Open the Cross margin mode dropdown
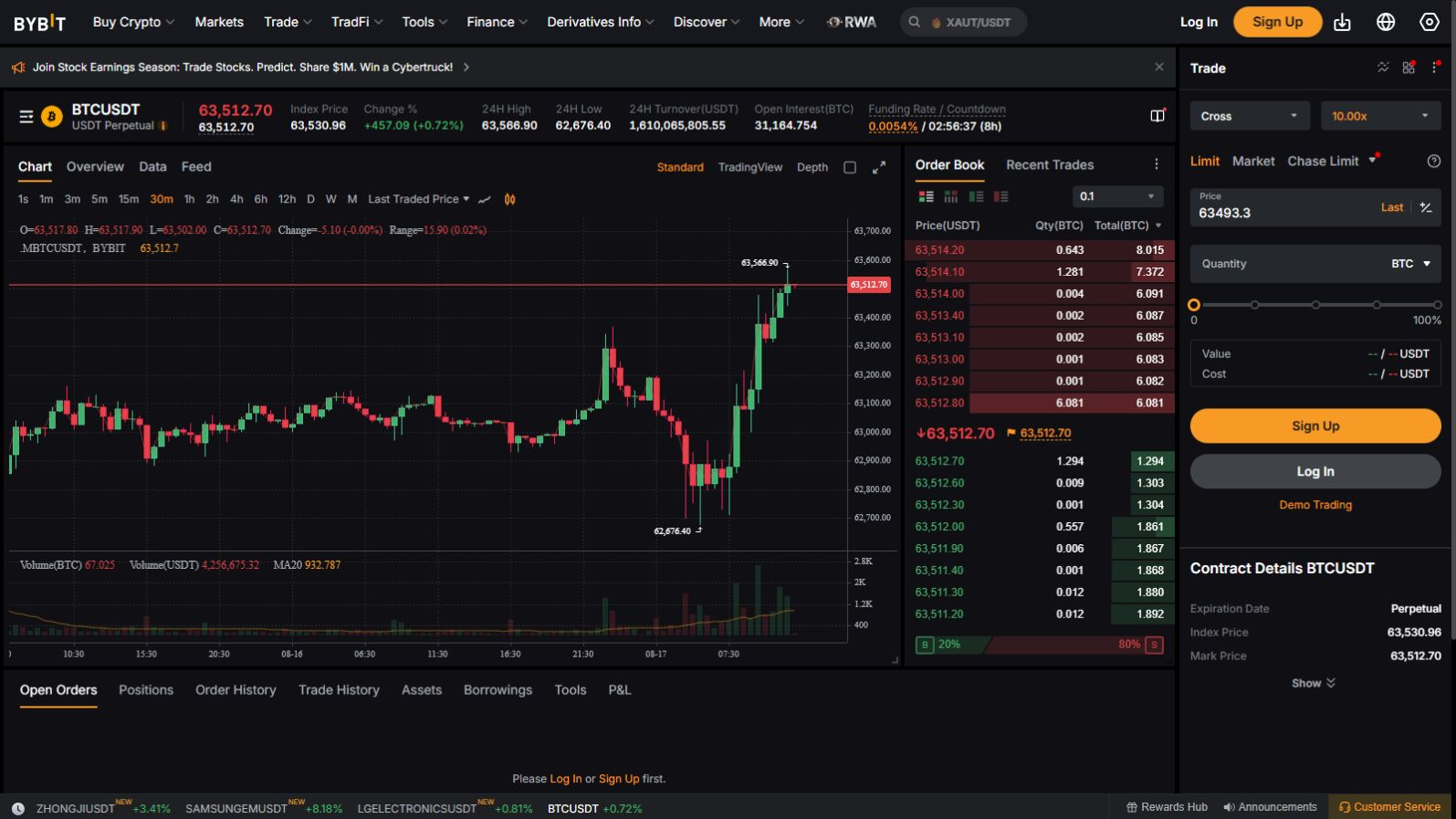Viewport: 1456px width, 819px height. point(1249,116)
